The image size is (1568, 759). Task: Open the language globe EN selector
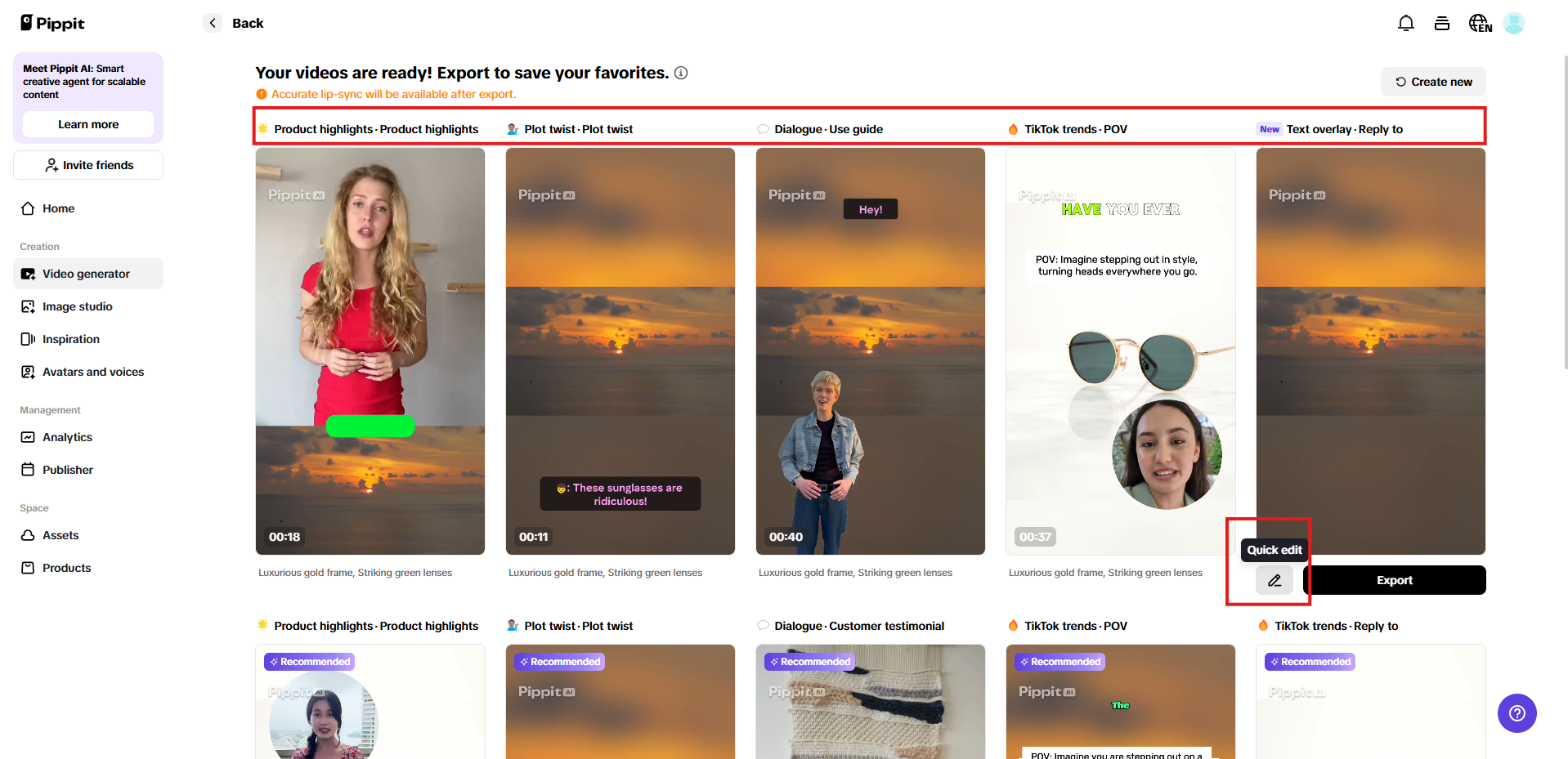click(x=1480, y=24)
